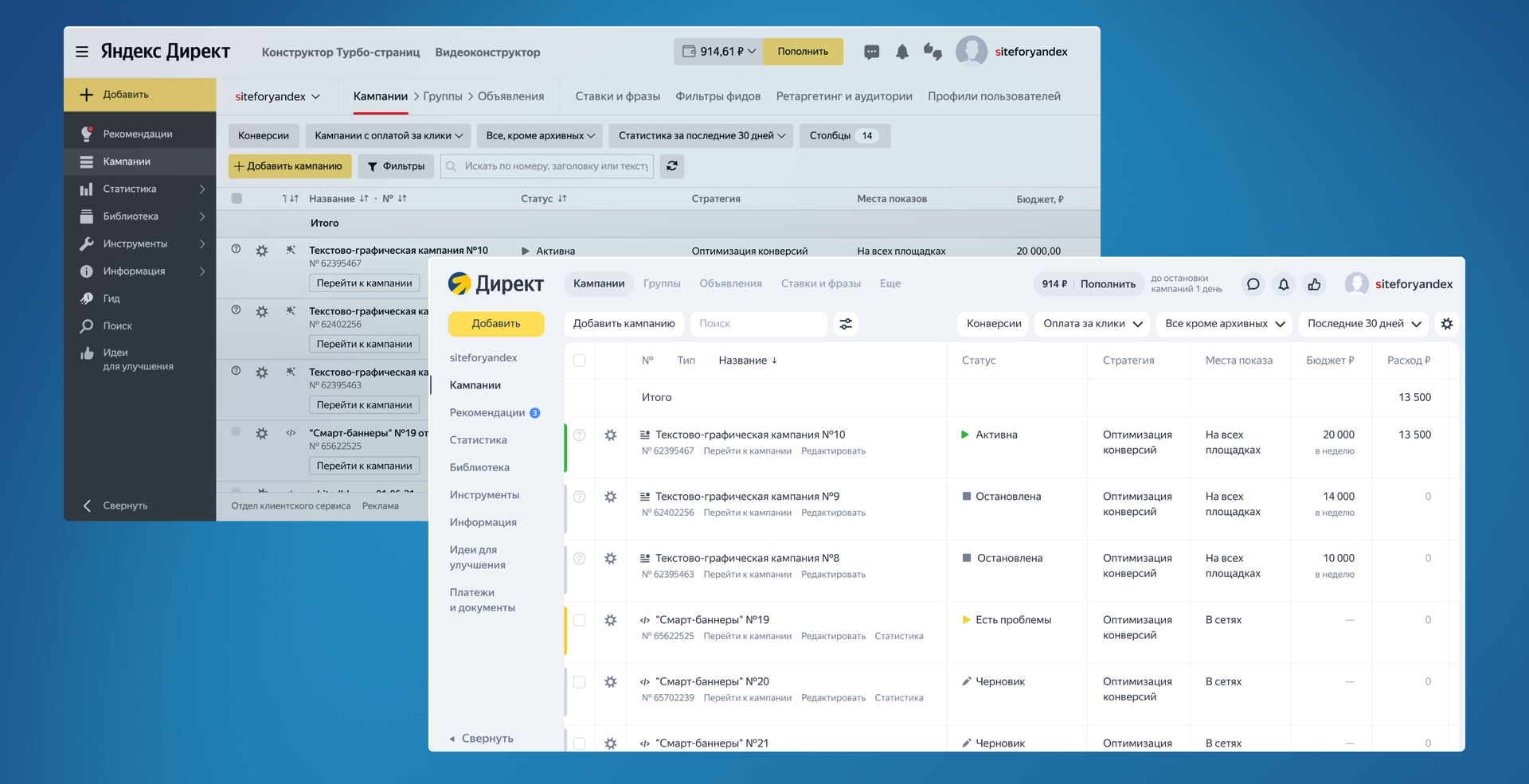Check the box for "Смарт-баннеры" №19 row
The height and width of the screenshot is (784, 1529).
point(580,620)
